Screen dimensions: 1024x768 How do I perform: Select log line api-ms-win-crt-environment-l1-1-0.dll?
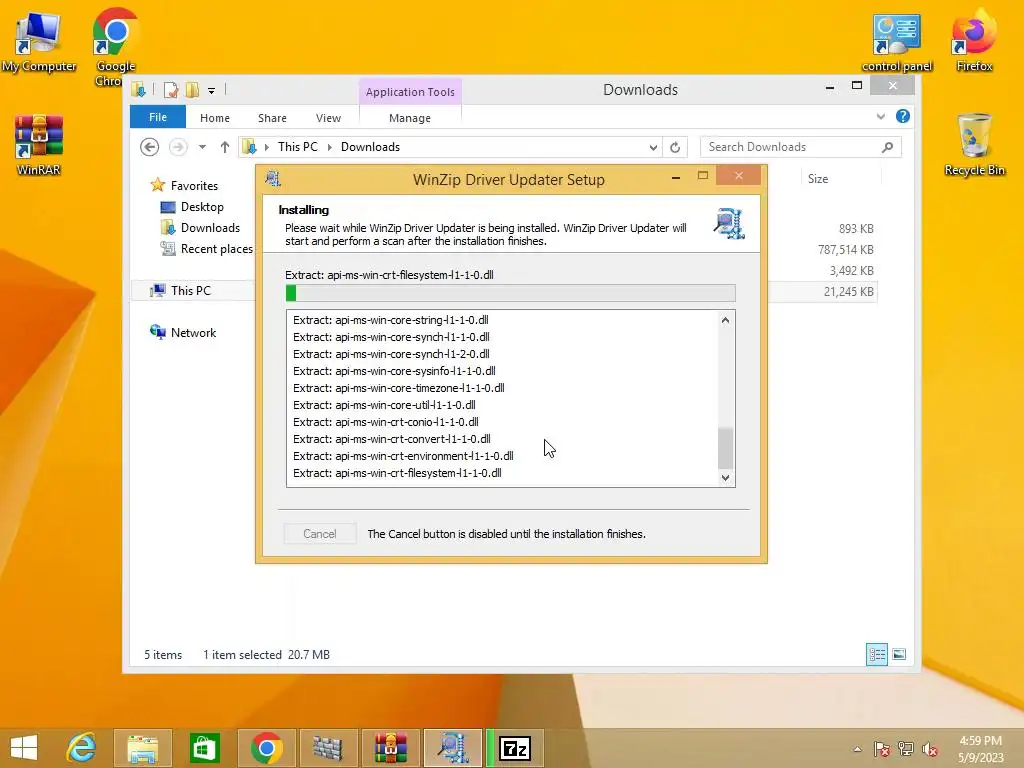click(403, 456)
